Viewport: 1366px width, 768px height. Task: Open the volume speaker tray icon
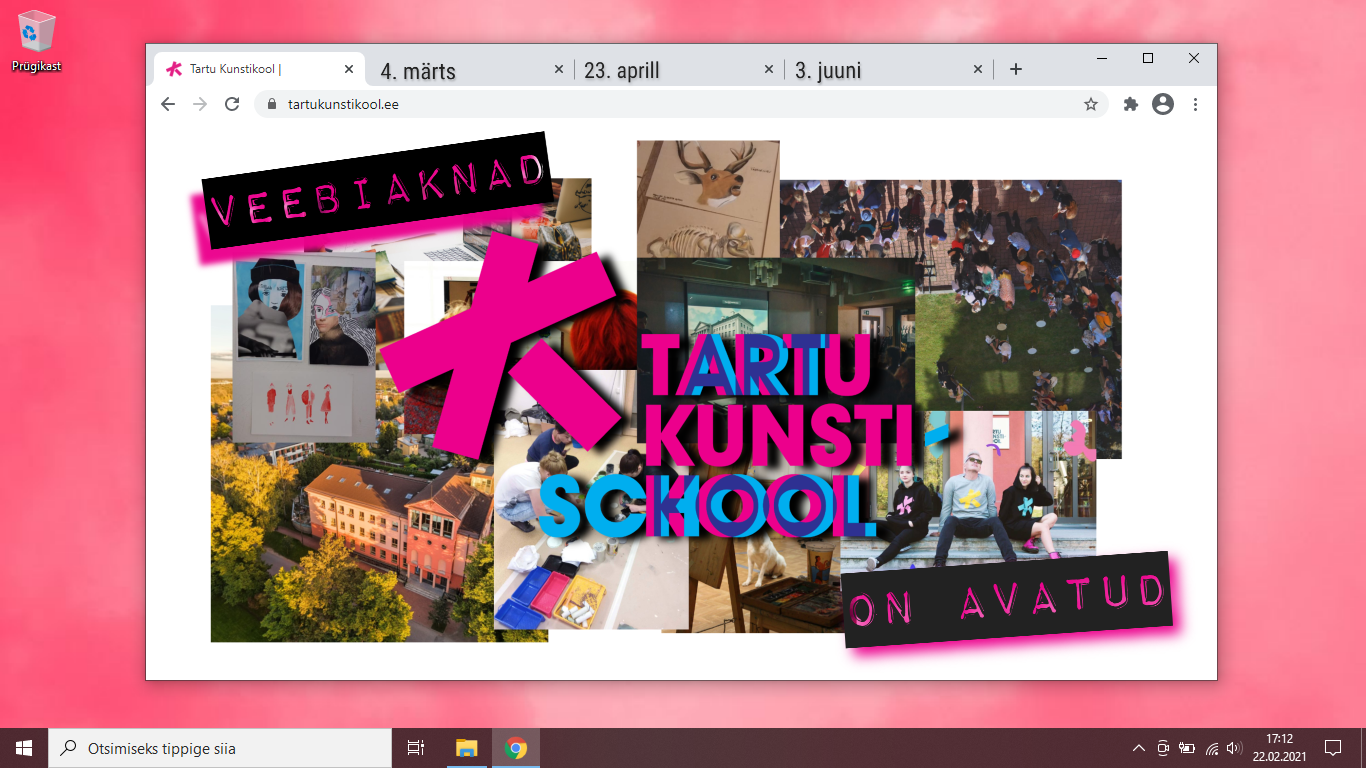pos(1234,748)
